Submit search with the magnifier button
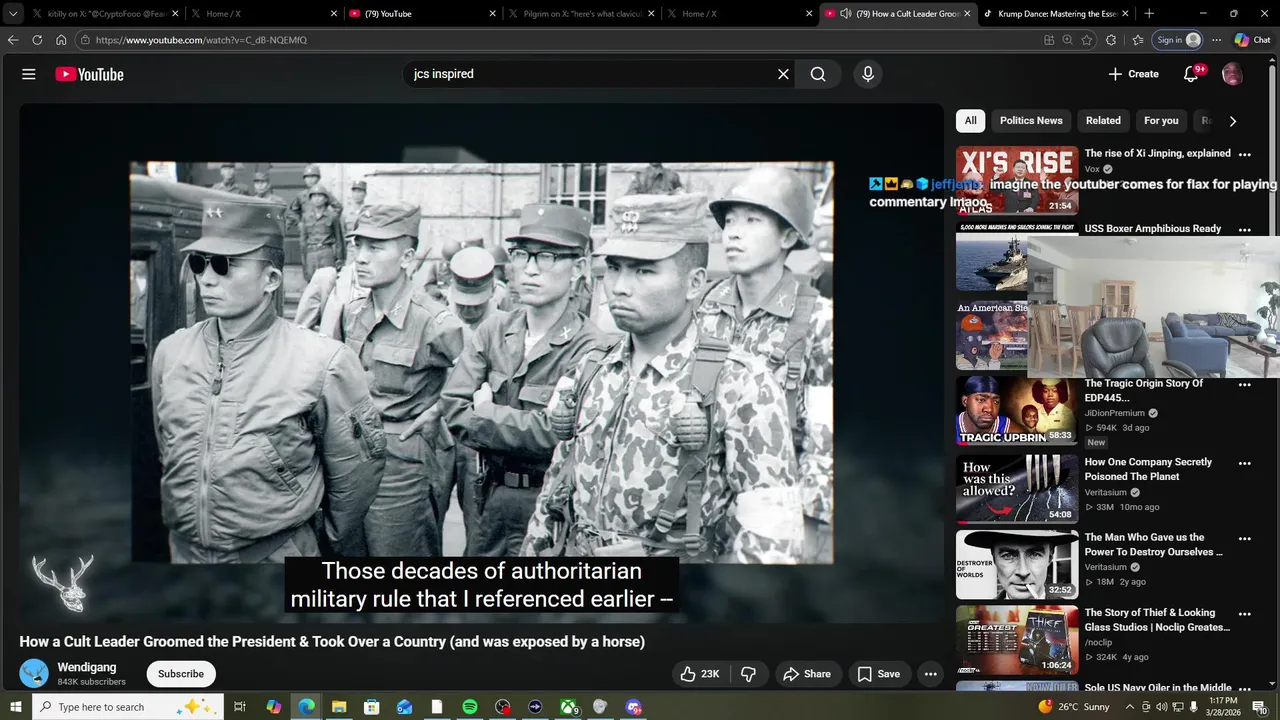Viewport: 1280px width, 720px height. (818, 74)
